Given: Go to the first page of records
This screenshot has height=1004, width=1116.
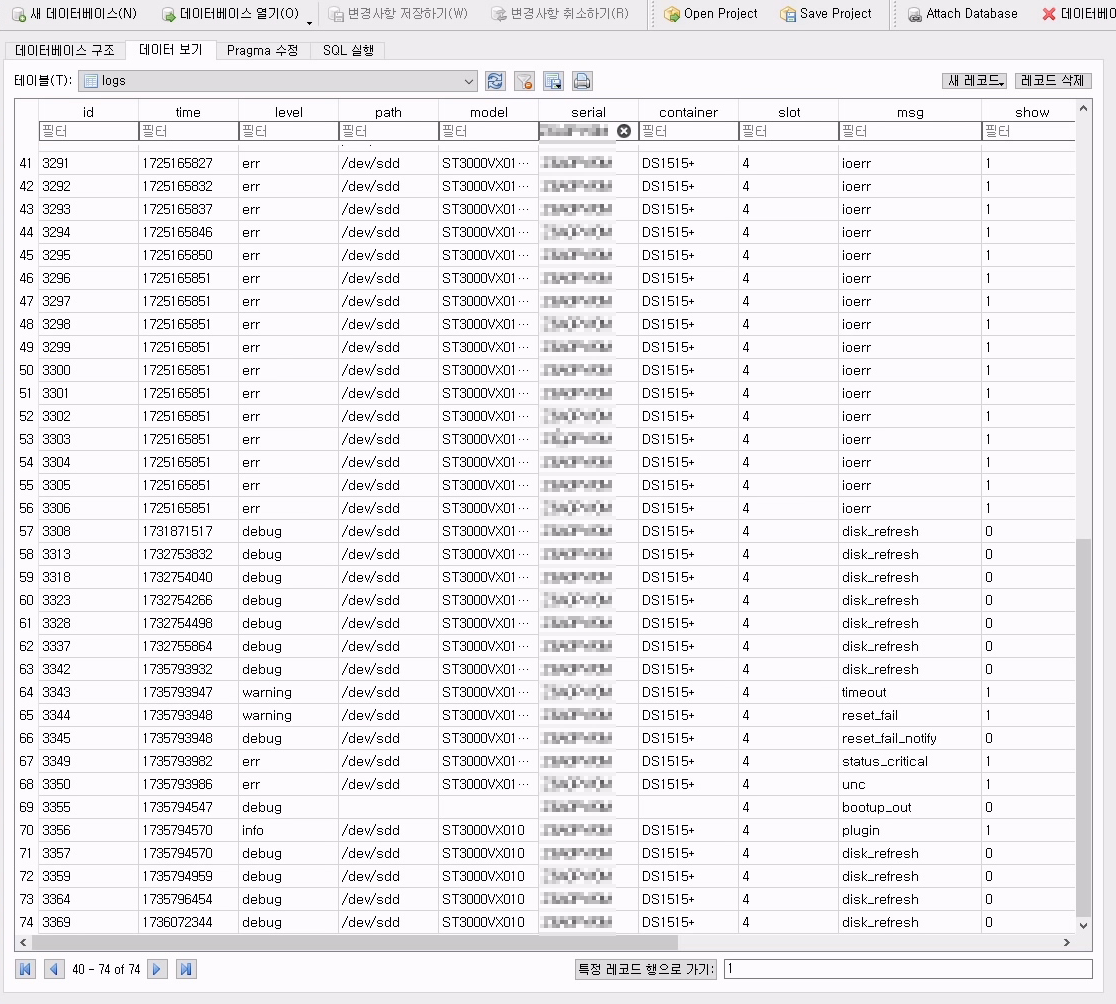Looking at the screenshot, I should point(26,969).
